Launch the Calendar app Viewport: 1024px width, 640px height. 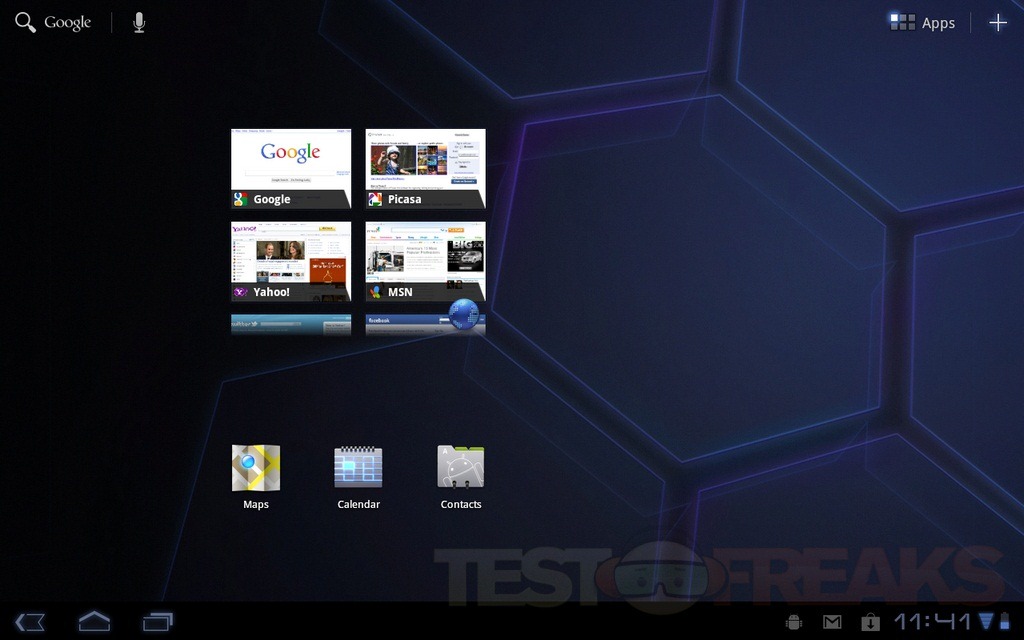[358, 468]
